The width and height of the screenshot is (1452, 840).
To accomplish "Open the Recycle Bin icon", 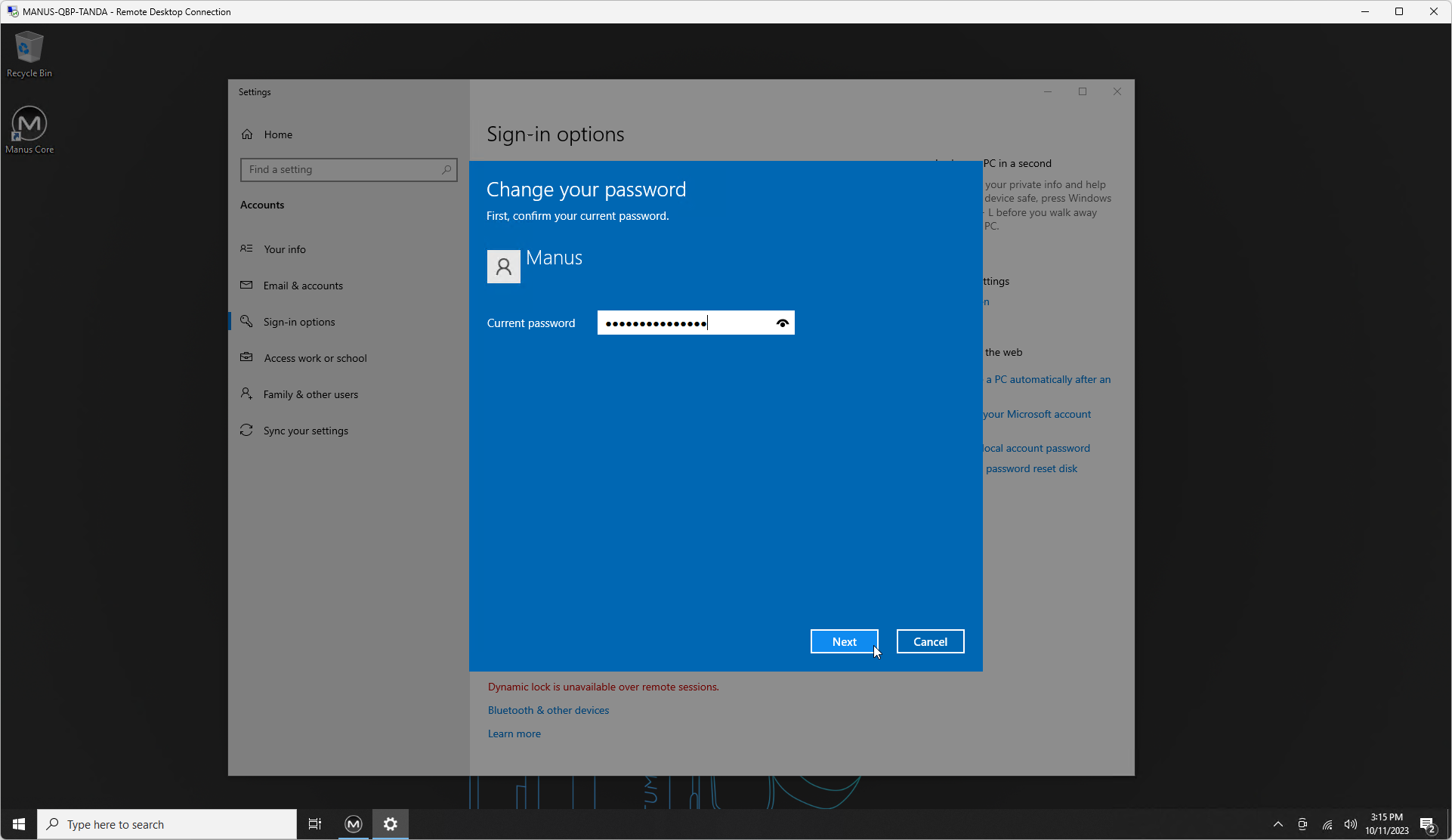I will pos(29,54).
